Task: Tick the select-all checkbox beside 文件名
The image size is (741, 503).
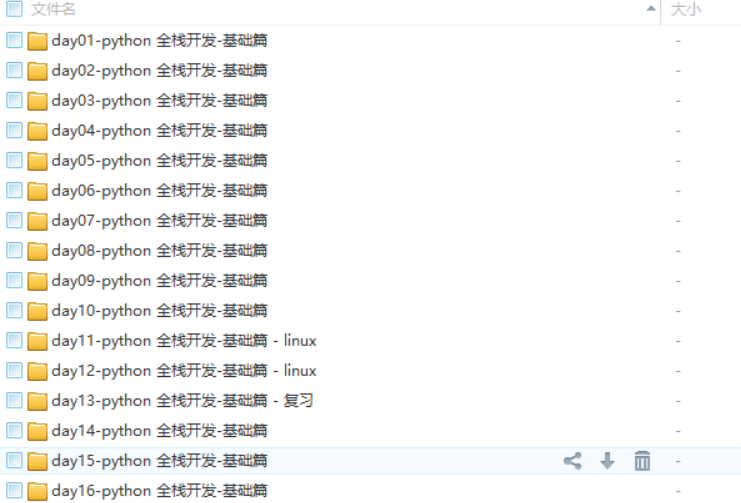Action: coord(14,9)
